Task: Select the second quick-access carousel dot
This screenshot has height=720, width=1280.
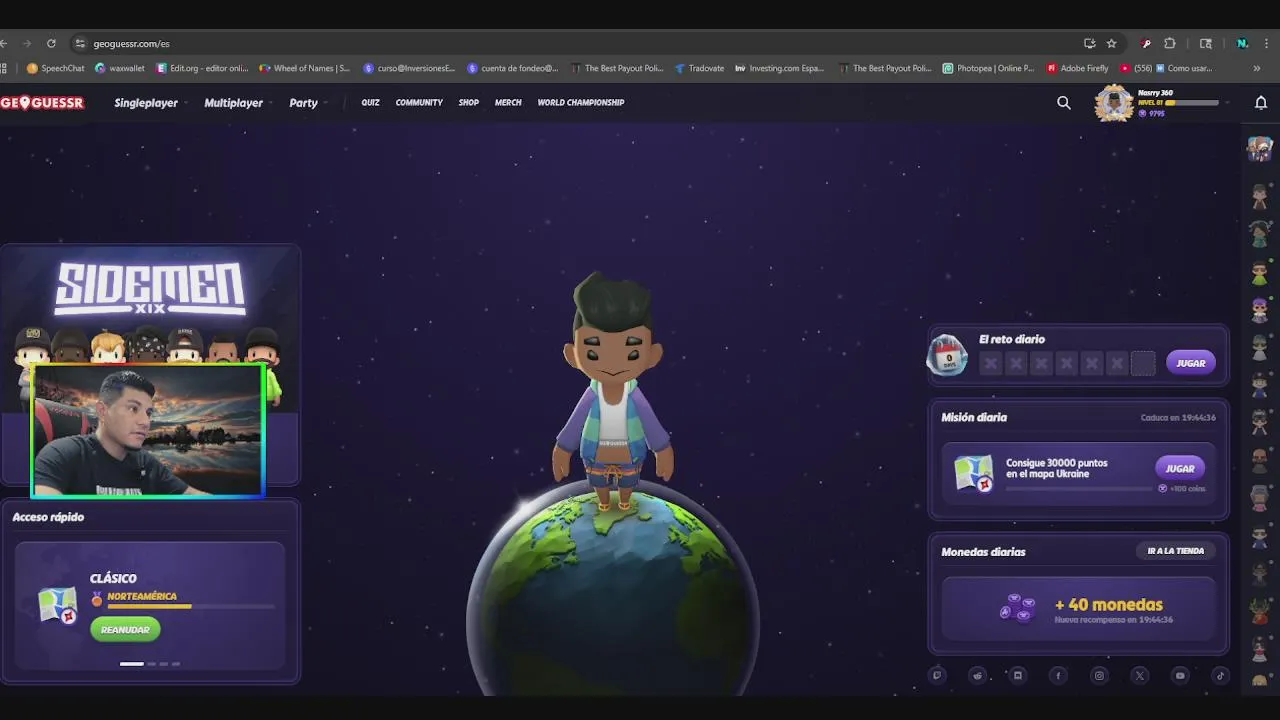Action: coord(151,663)
